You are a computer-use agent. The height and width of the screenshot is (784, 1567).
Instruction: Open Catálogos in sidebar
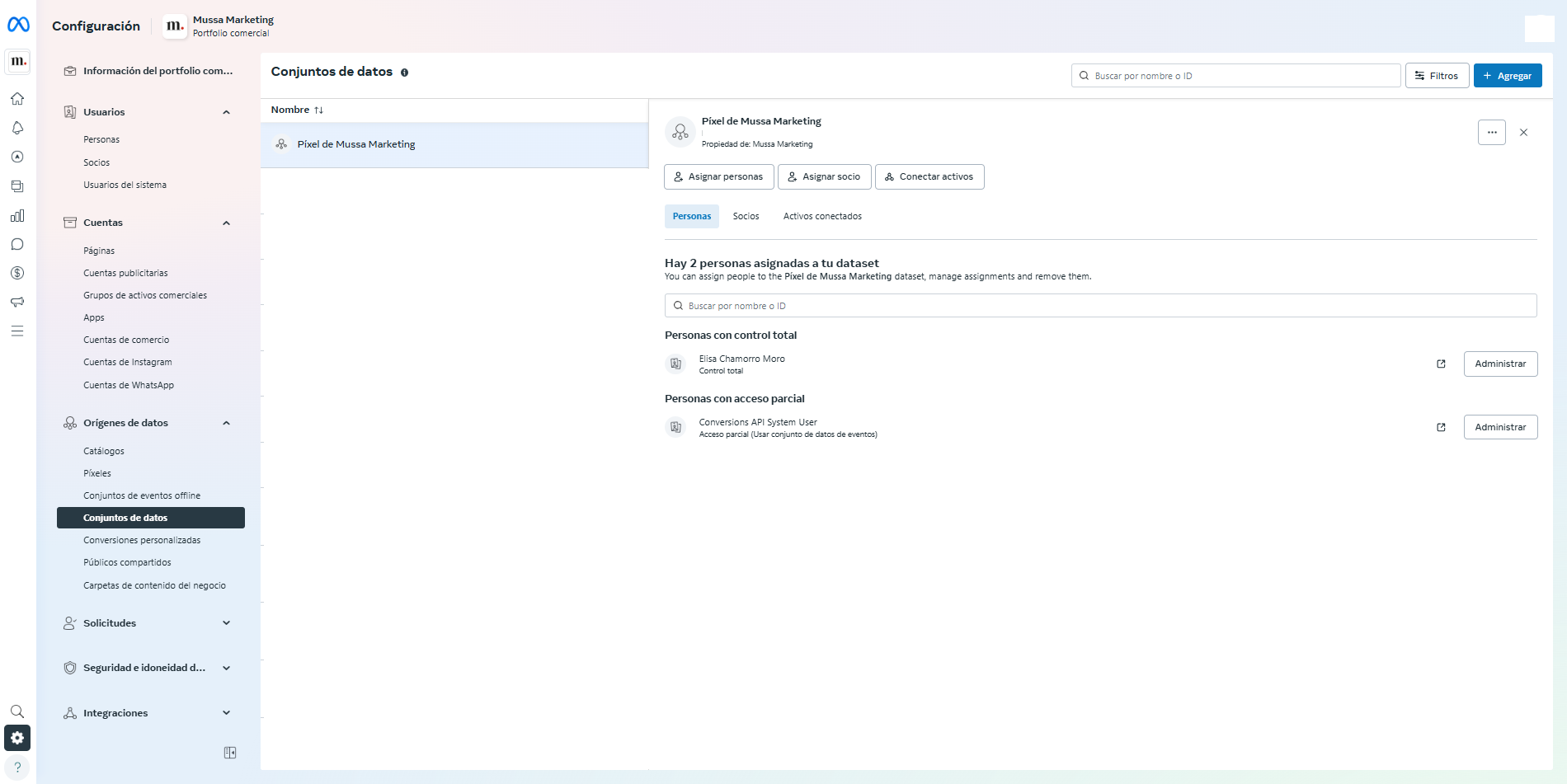(x=104, y=451)
